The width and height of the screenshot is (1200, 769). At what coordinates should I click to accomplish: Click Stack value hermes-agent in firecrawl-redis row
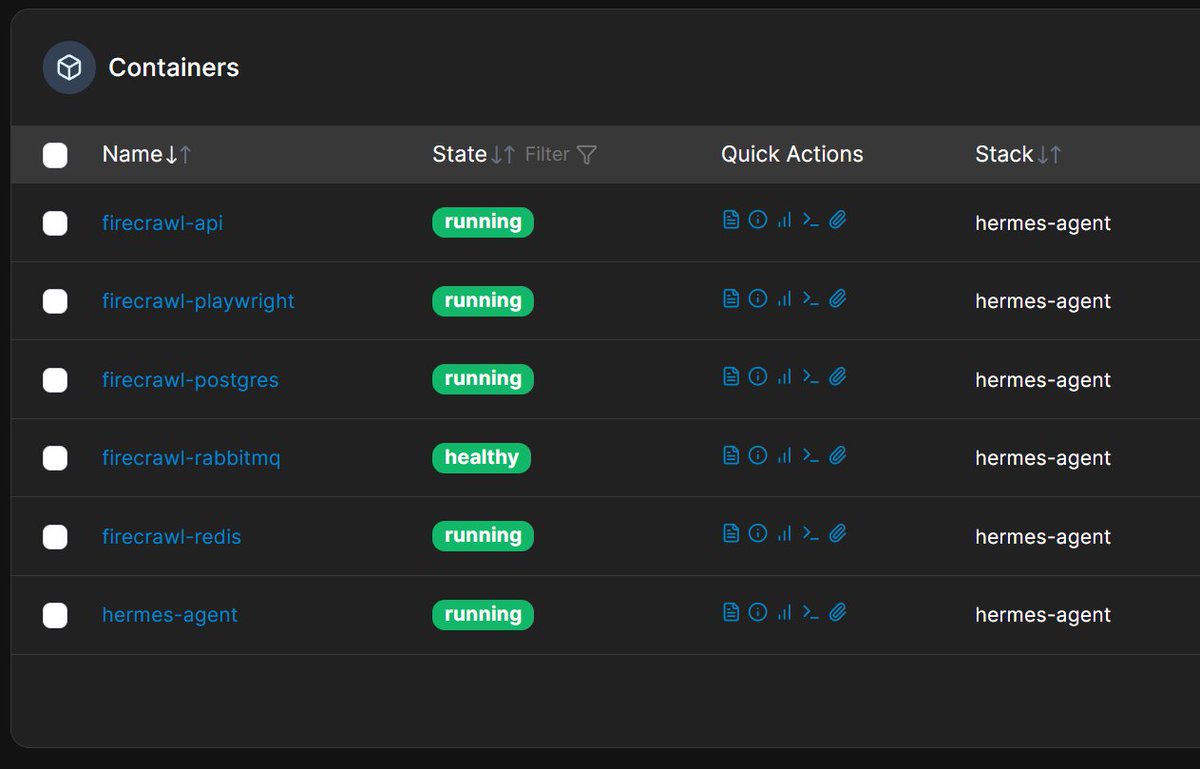(1043, 537)
